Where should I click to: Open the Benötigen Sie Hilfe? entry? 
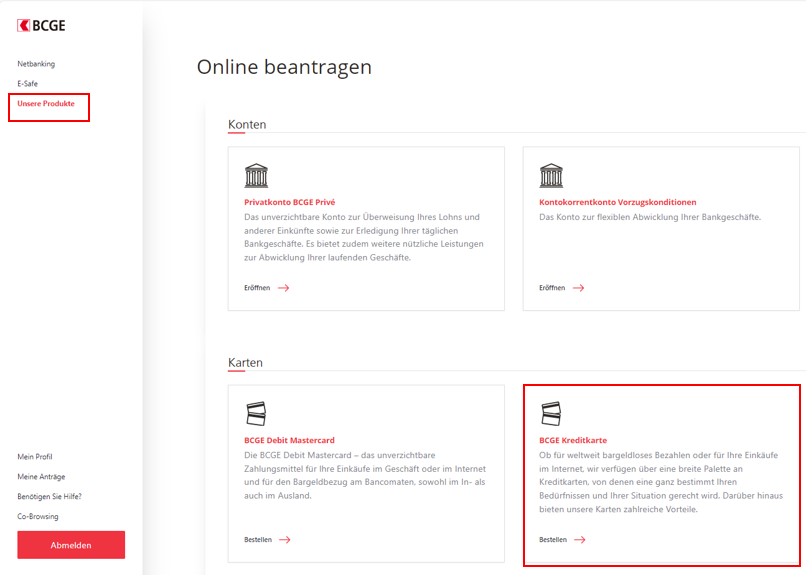[50, 496]
